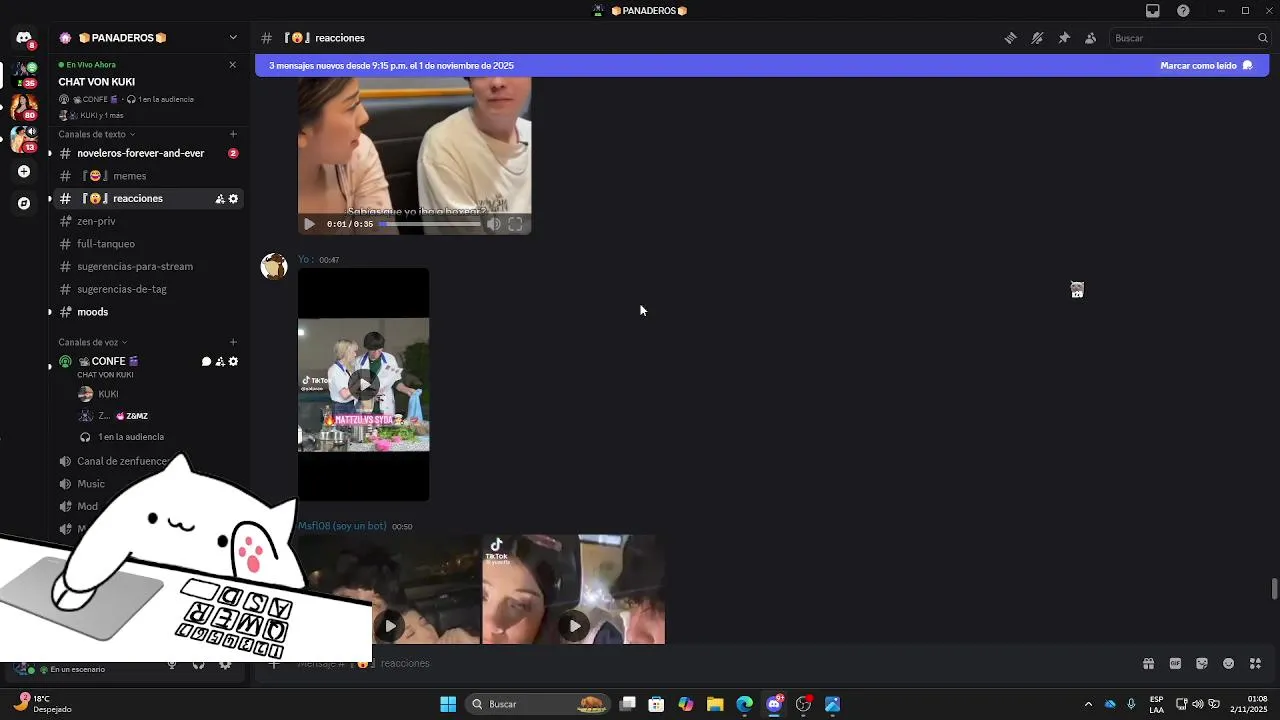The width and height of the screenshot is (1280, 720).
Task: Seek within the first video progress bar
Action: tap(429, 224)
